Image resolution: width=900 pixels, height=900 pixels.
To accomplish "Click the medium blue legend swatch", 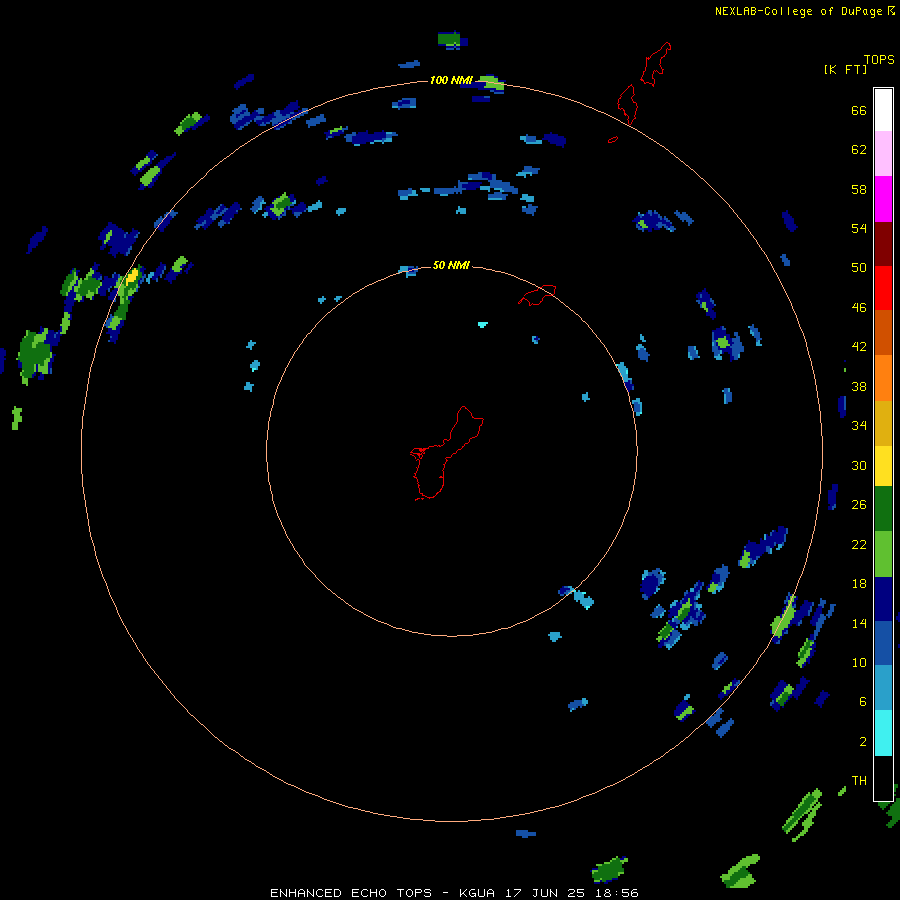I will (883, 643).
